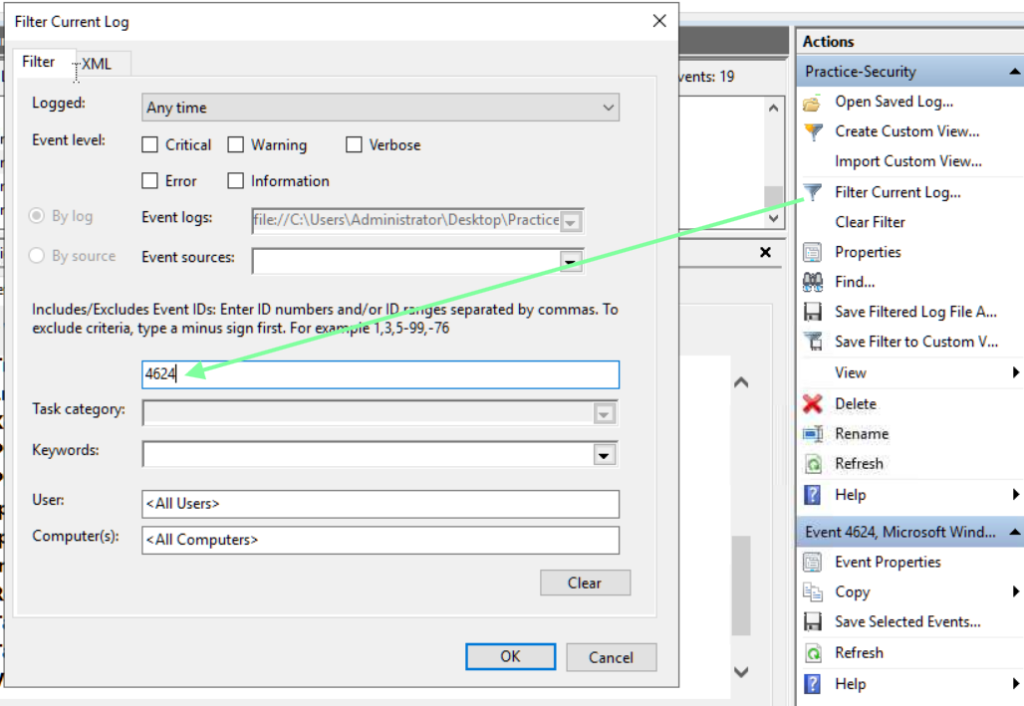Click the Find binoculars icon
The width and height of the screenshot is (1024, 706).
[813, 282]
